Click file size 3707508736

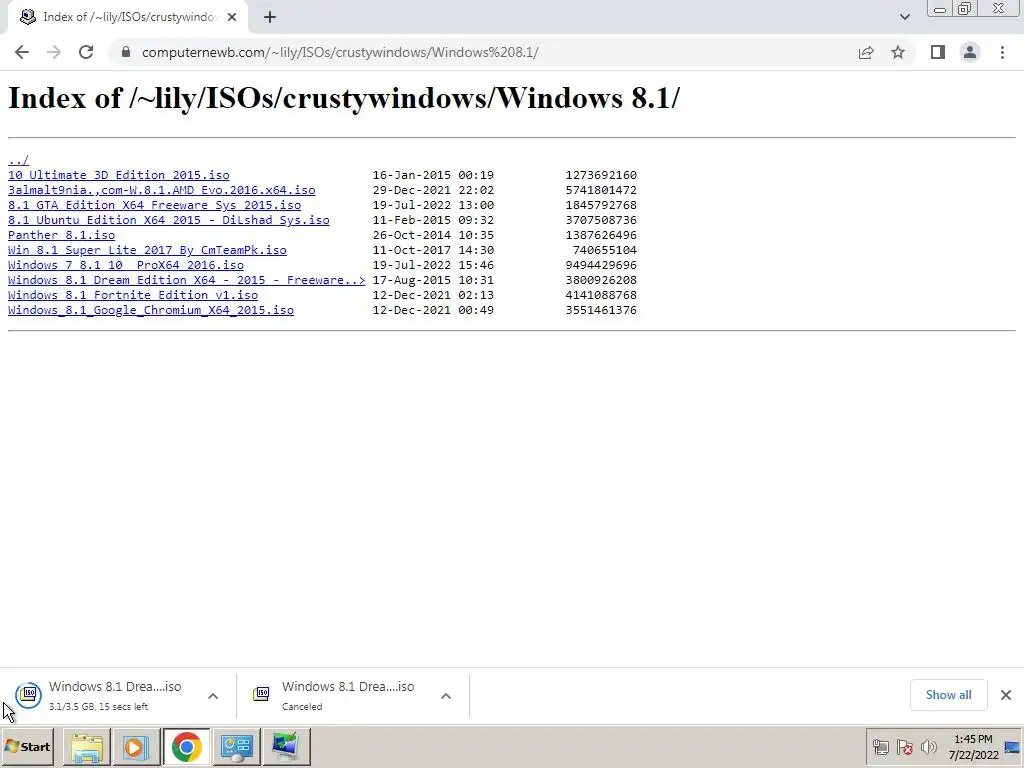[601, 220]
